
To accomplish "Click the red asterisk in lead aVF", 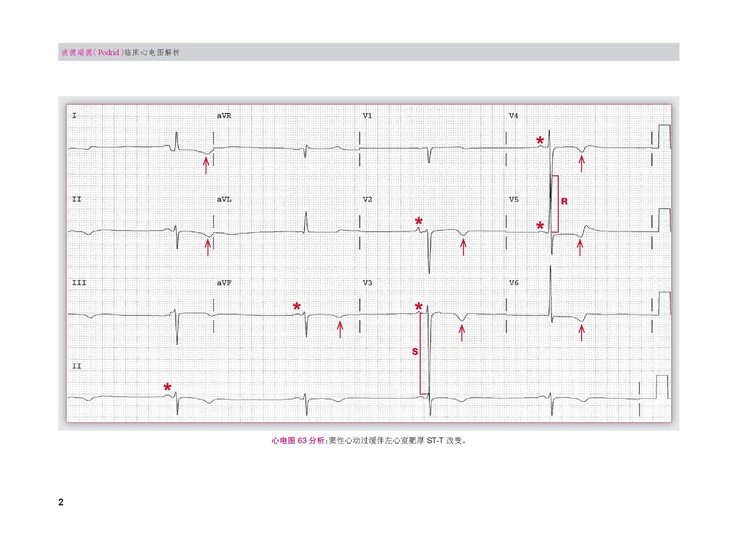I will tap(297, 307).
